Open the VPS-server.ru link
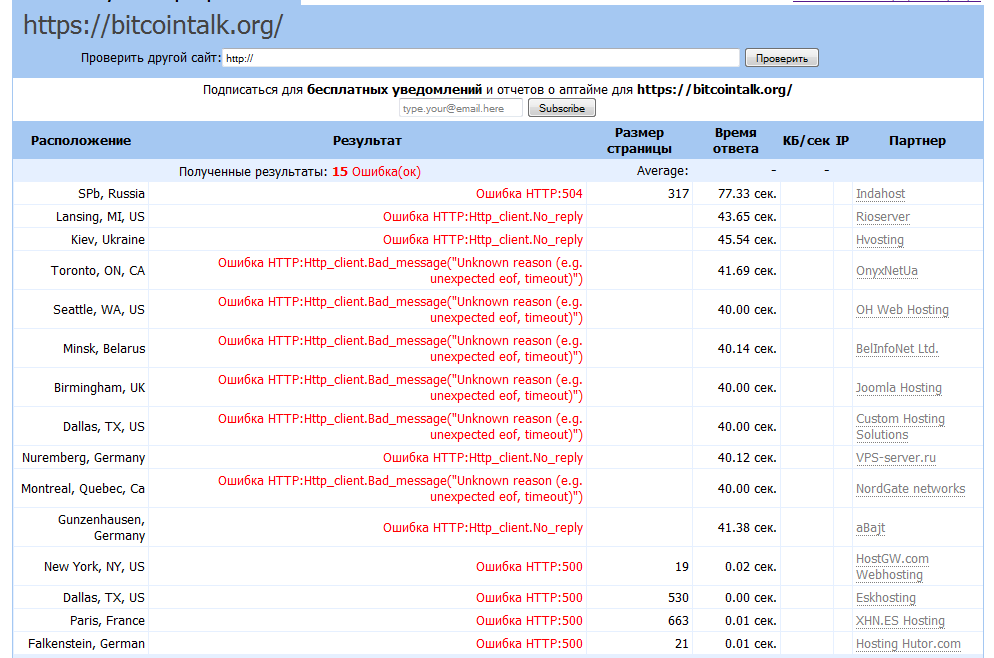Screen dimensions: 994x658 pyautogui.click(x=896, y=457)
